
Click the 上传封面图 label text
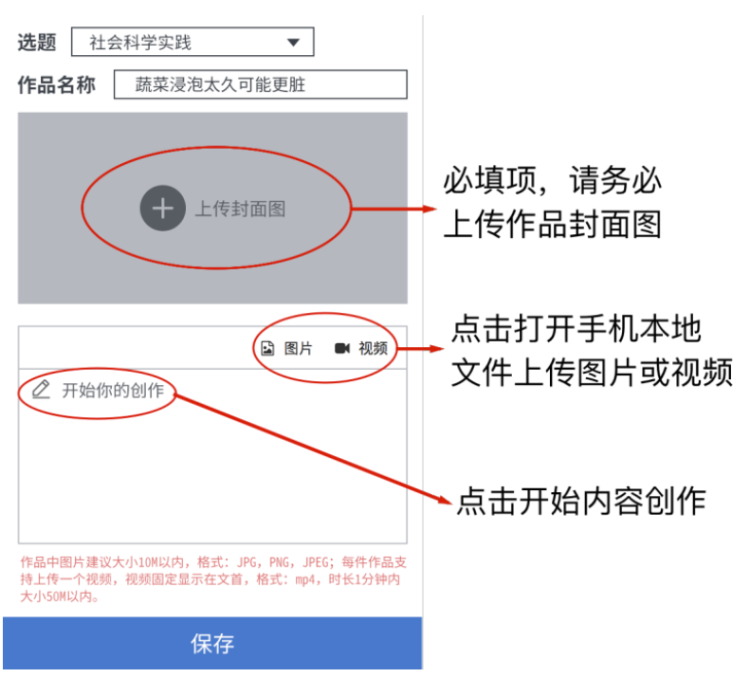pyautogui.click(x=240, y=209)
